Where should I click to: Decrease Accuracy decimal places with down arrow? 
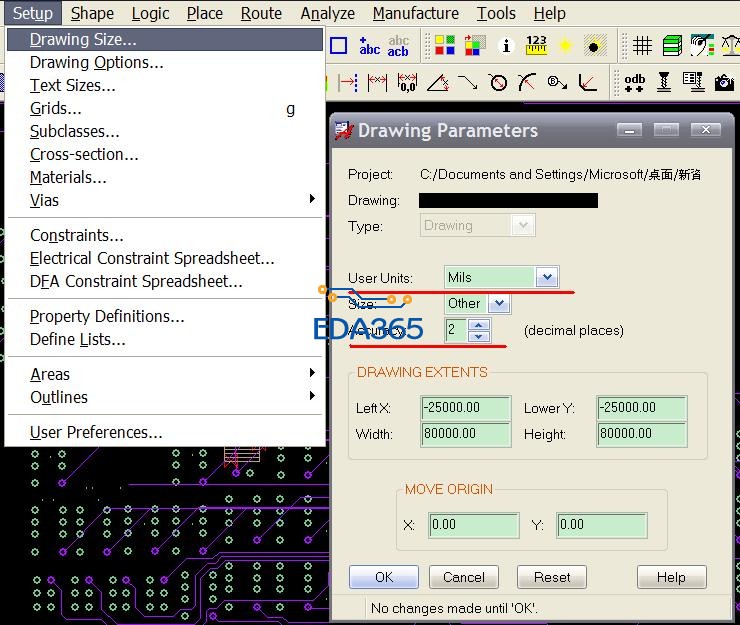point(479,336)
